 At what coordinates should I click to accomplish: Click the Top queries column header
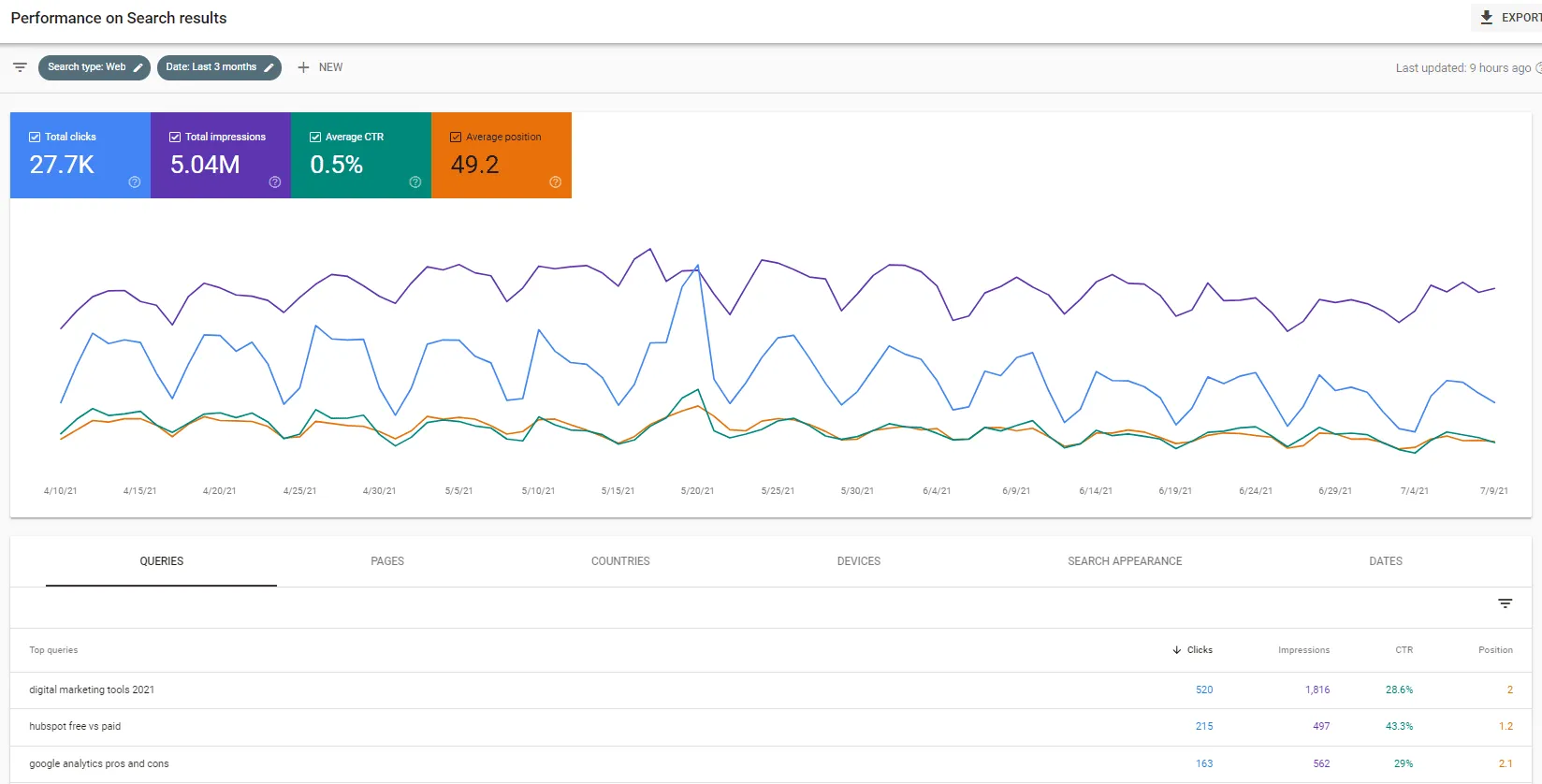click(x=53, y=650)
